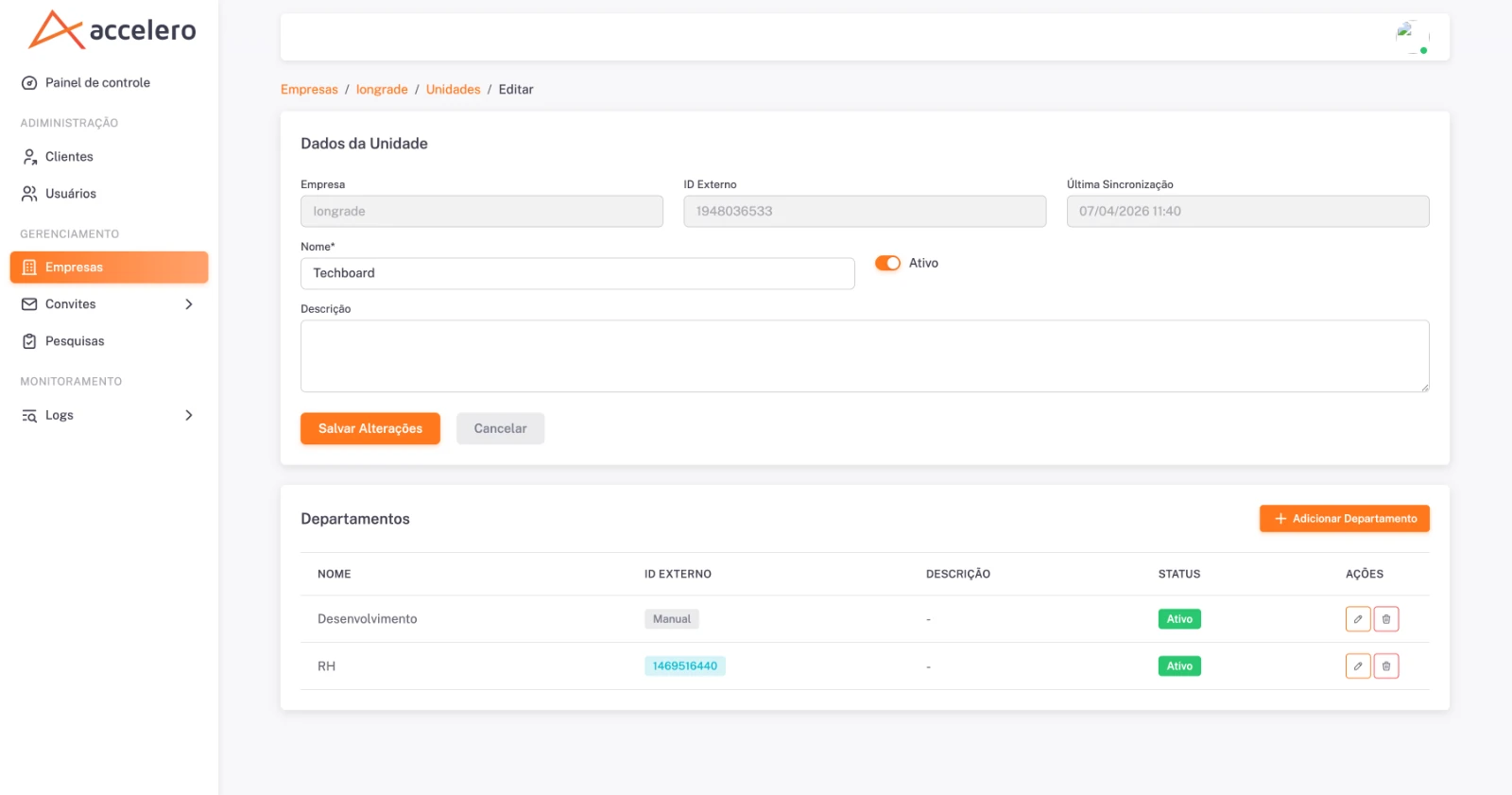Click Adicionar Departamento button

coord(1344,519)
